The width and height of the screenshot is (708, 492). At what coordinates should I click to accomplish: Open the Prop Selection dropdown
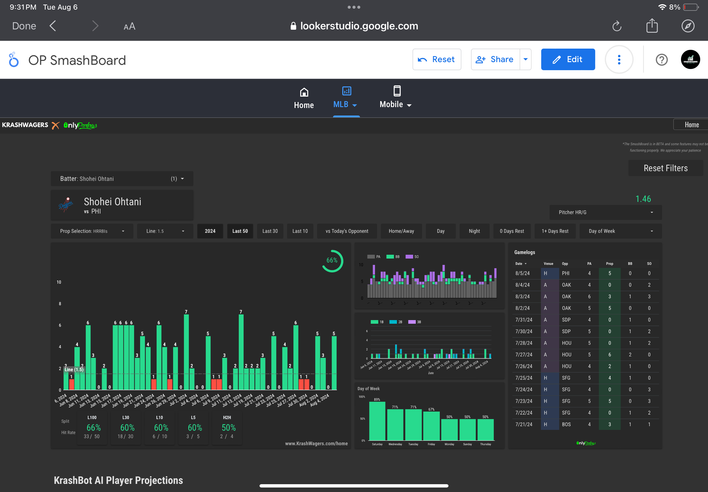[92, 231]
